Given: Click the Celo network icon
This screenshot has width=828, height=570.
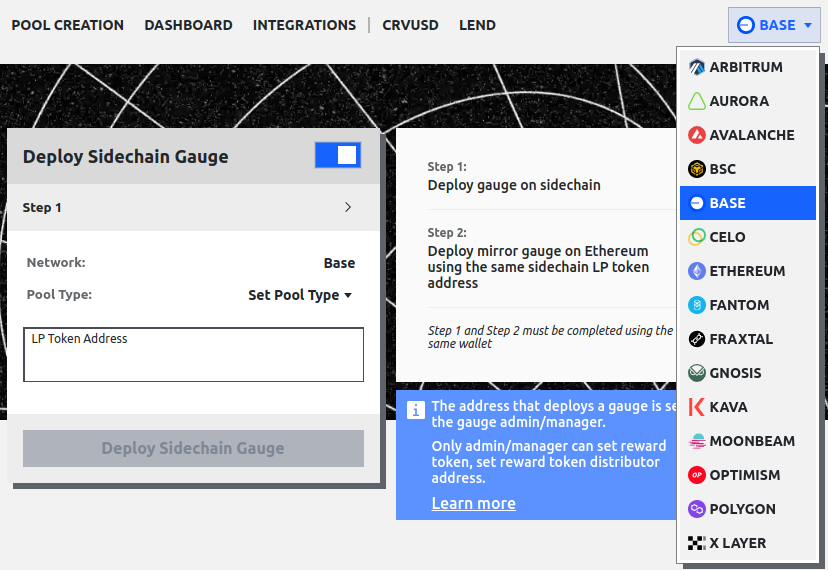Looking at the screenshot, I should (697, 237).
